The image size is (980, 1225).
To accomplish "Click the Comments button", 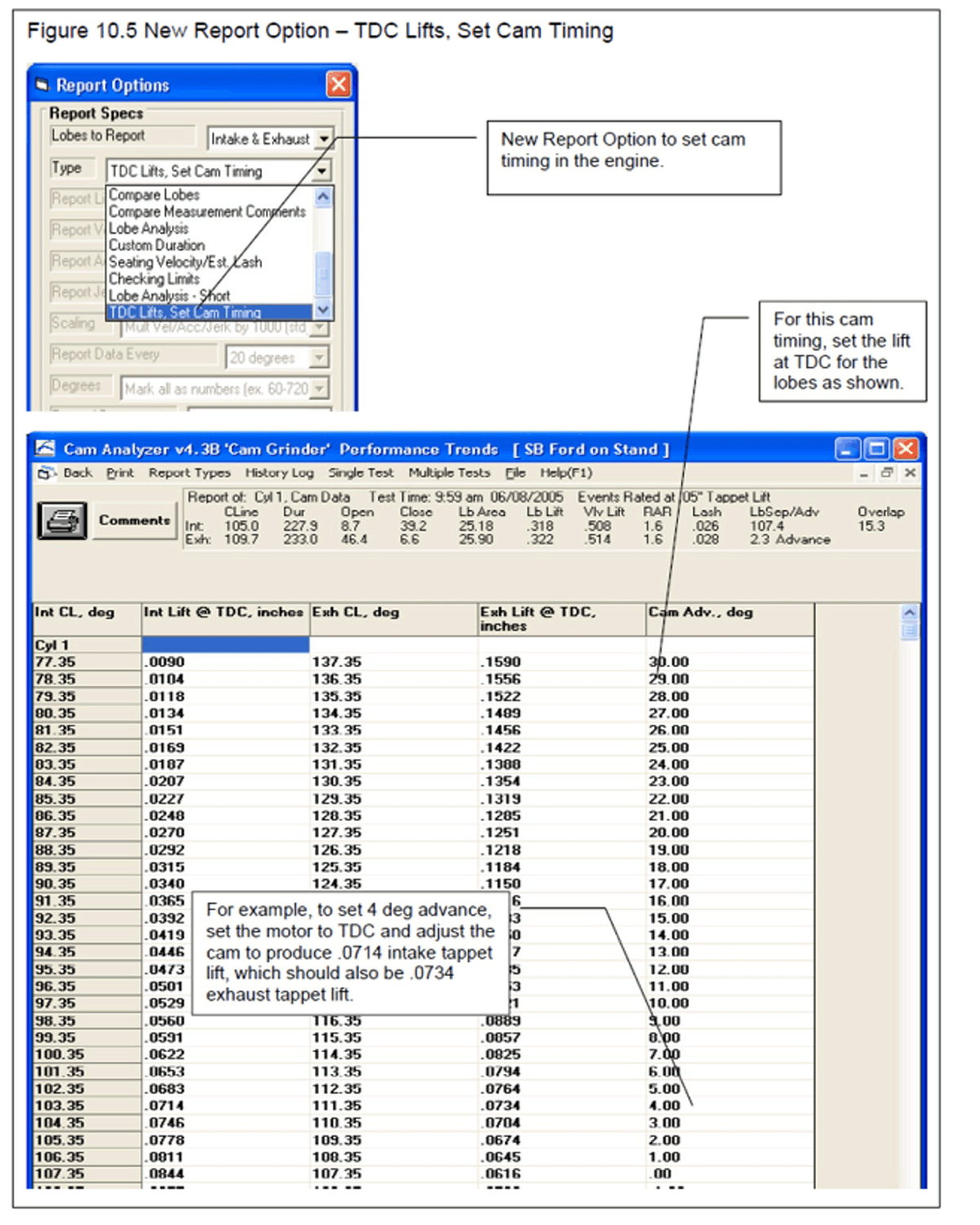I will [x=134, y=520].
